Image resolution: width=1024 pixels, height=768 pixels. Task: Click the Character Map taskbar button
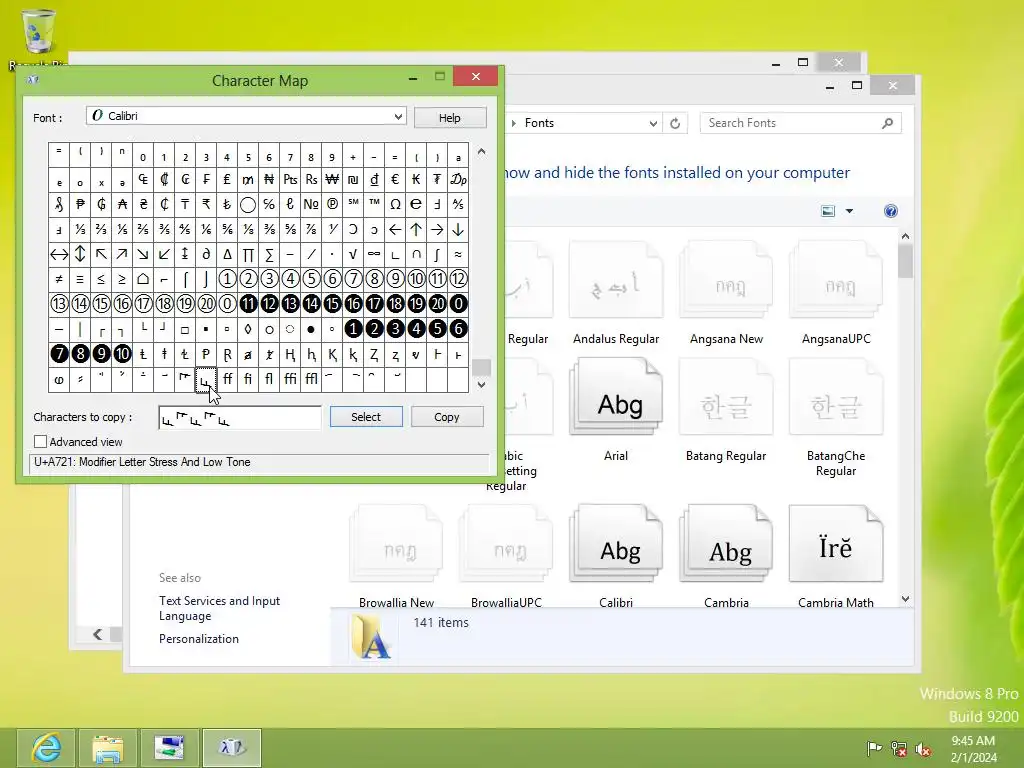pyautogui.click(x=232, y=748)
